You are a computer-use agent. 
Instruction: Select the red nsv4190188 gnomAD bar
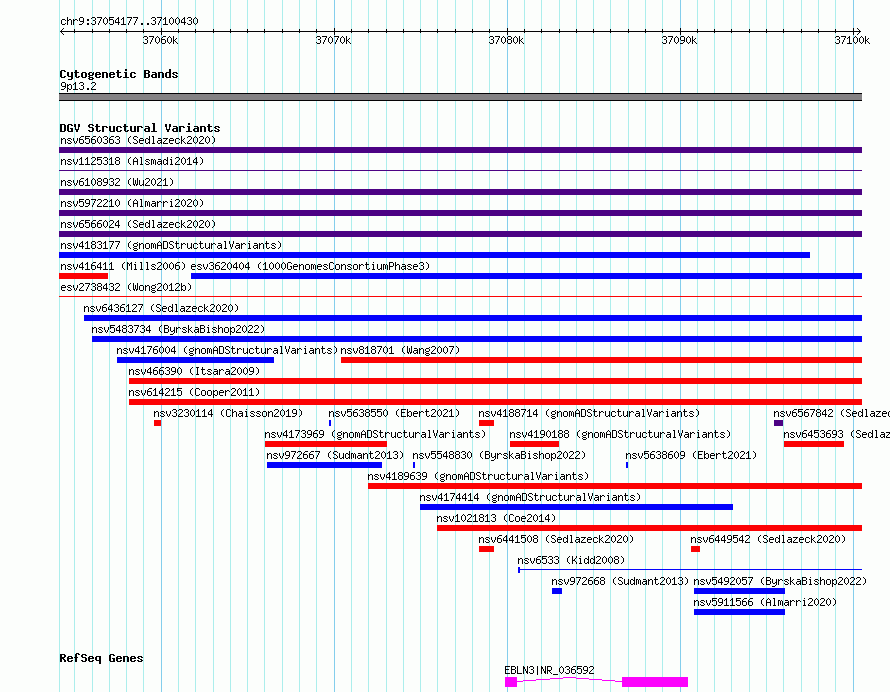tap(535, 444)
